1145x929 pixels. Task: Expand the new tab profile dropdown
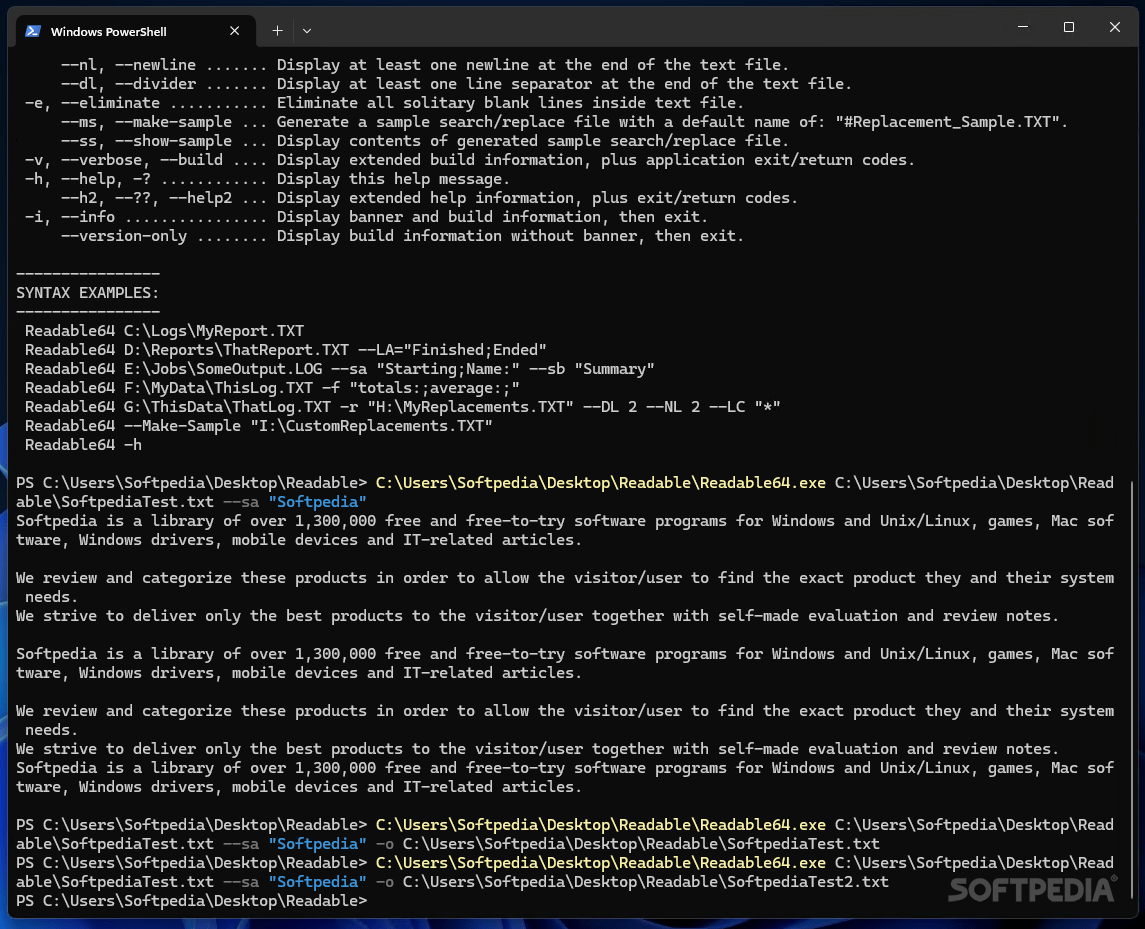point(307,31)
